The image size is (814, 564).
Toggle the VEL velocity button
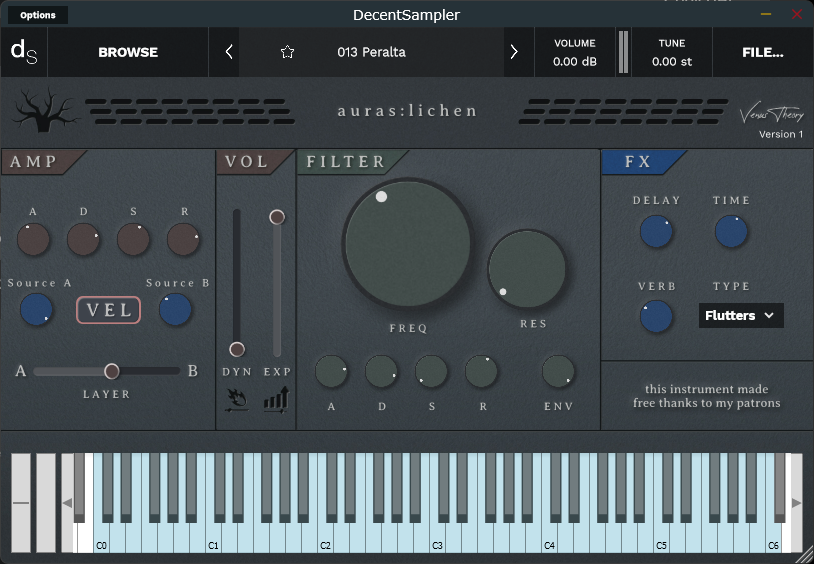coord(108,310)
